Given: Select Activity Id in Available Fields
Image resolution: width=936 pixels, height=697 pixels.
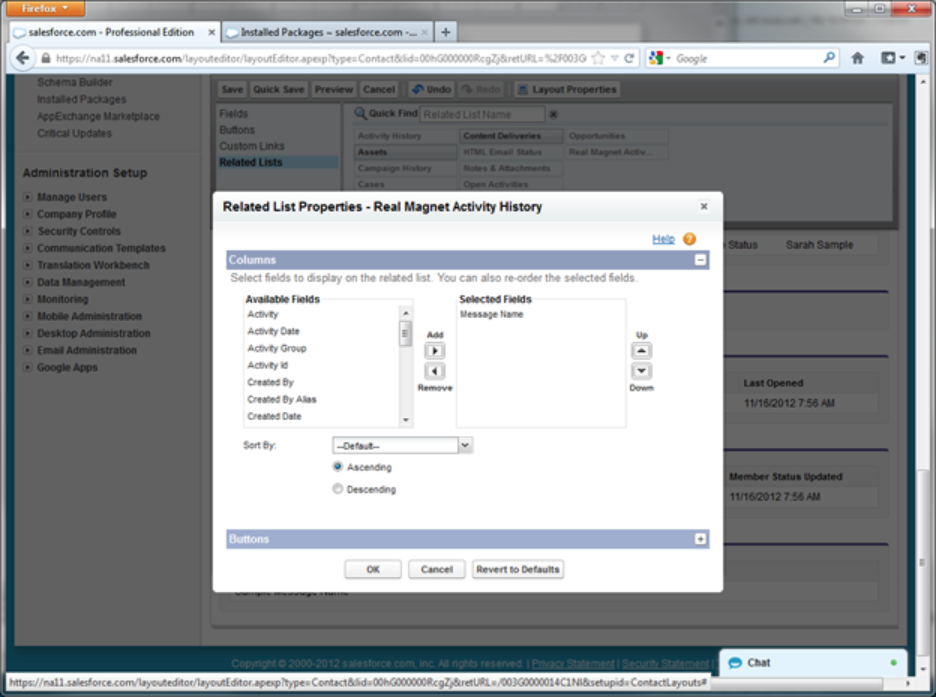Looking at the screenshot, I should 267,365.
